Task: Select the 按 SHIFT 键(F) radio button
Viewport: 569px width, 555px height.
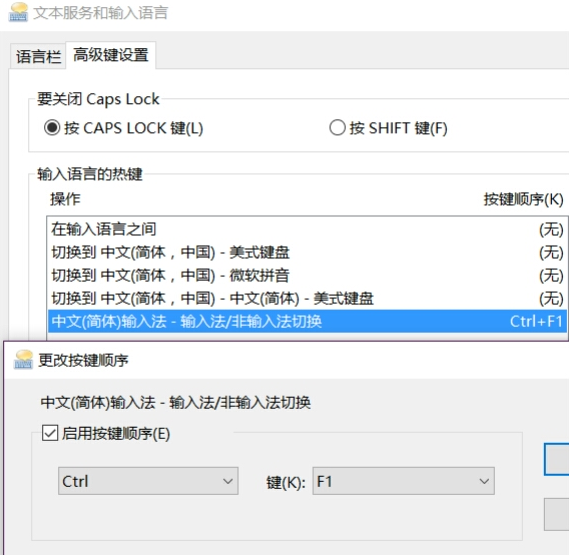Action: [337, 128]
